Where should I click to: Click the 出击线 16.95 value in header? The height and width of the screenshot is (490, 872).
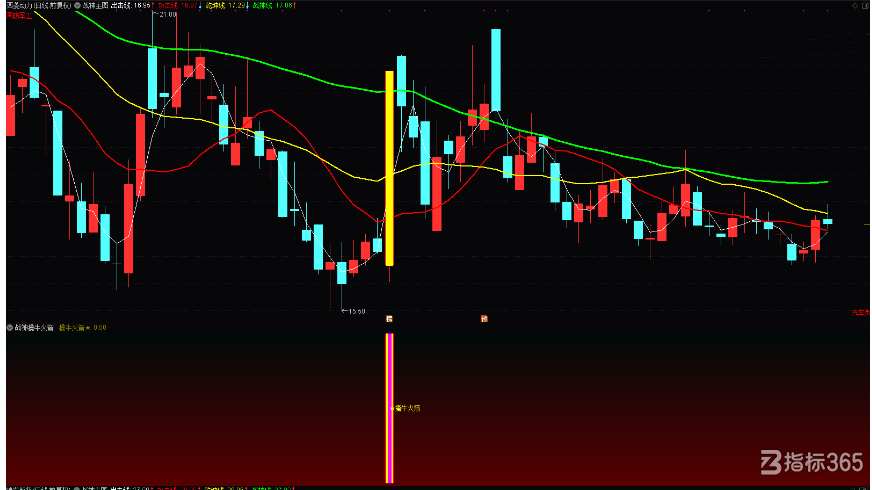click(x=131, y=6)
